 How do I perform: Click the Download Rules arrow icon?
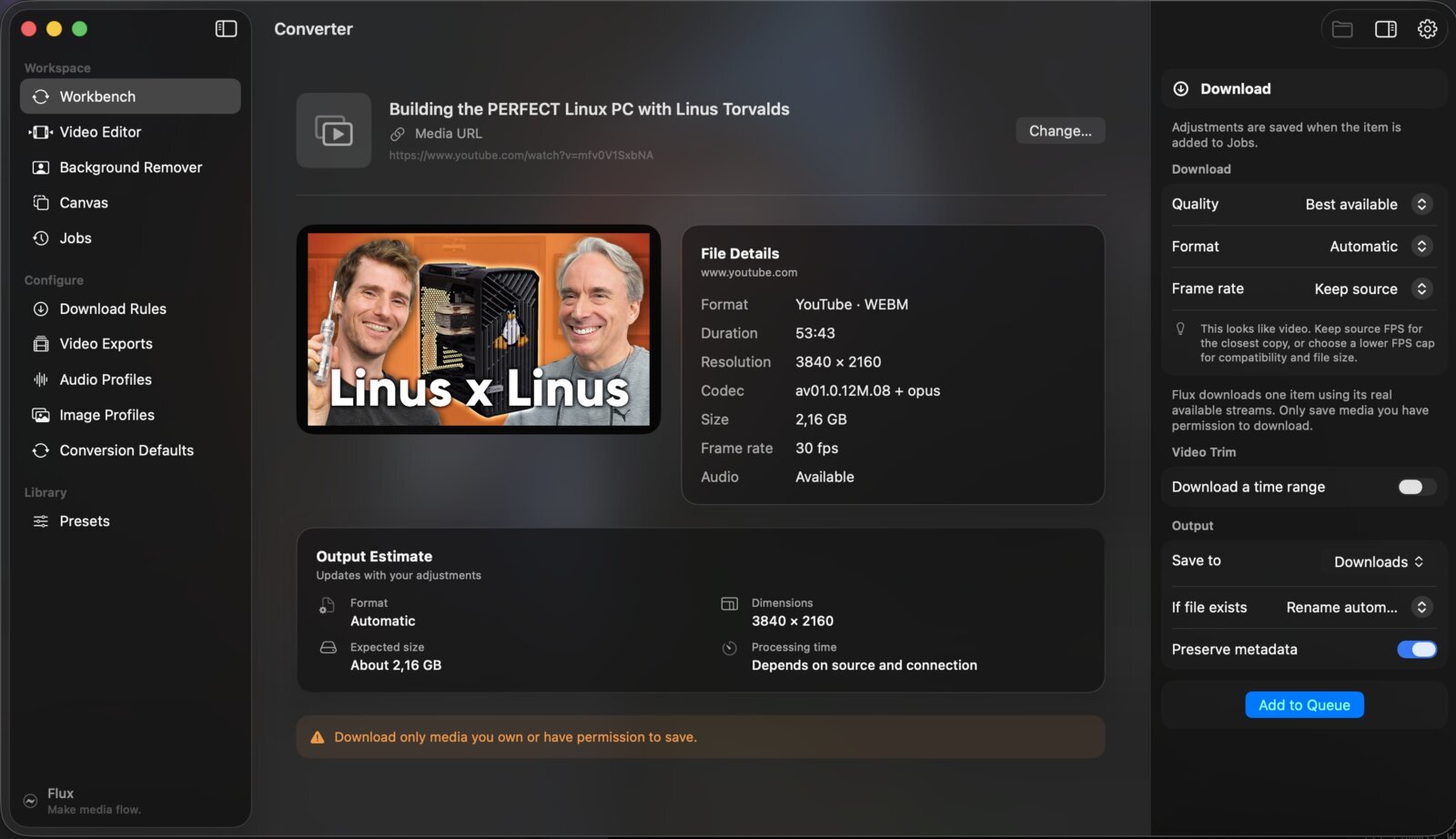click(41, 308)
